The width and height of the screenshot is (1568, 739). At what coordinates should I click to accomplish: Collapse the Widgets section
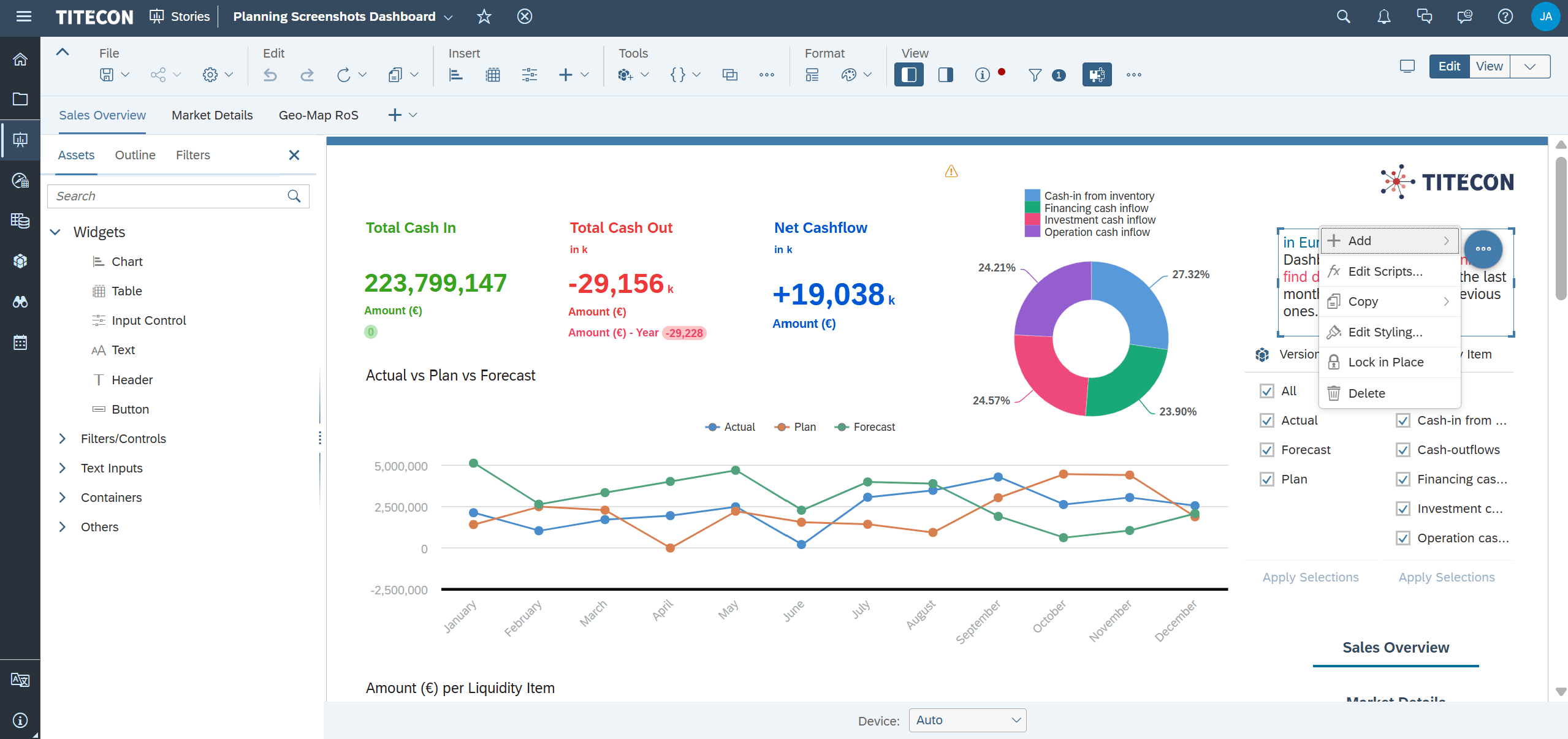[x=56, y=232]
